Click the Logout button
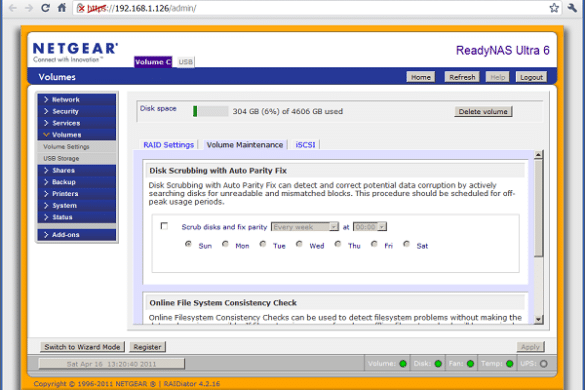The width and height of the screenshot is (585, 390). click(531, 77)
